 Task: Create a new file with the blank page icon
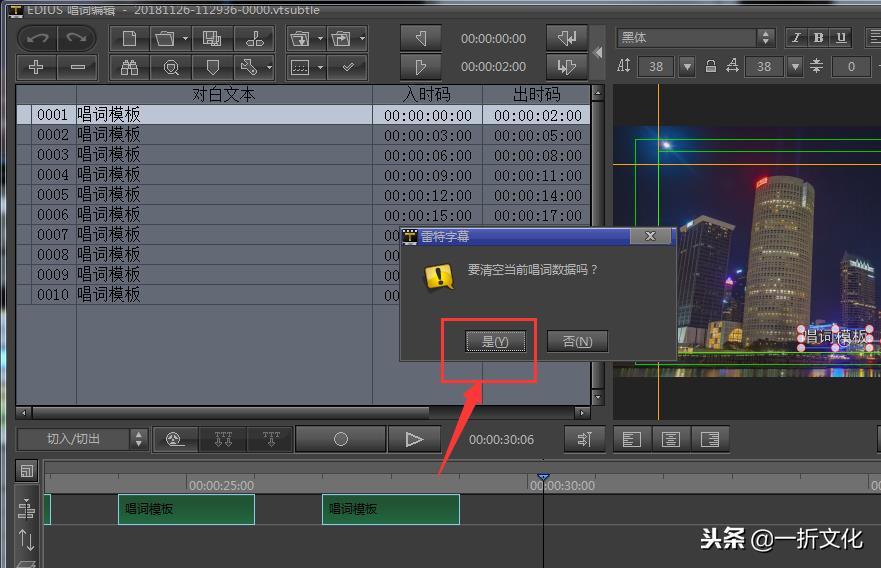pos(130,39)
